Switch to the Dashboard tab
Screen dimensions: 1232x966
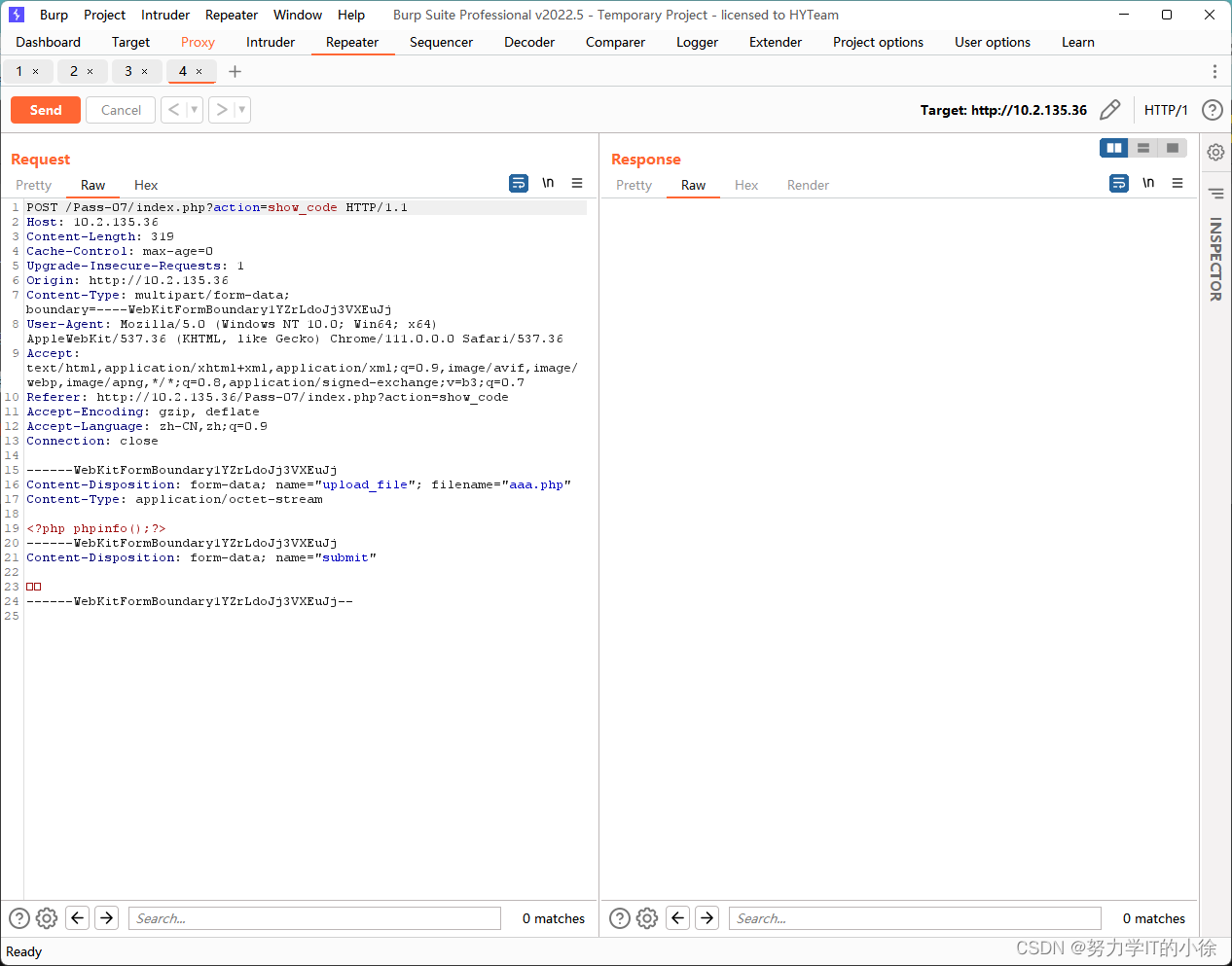[49, 42]
